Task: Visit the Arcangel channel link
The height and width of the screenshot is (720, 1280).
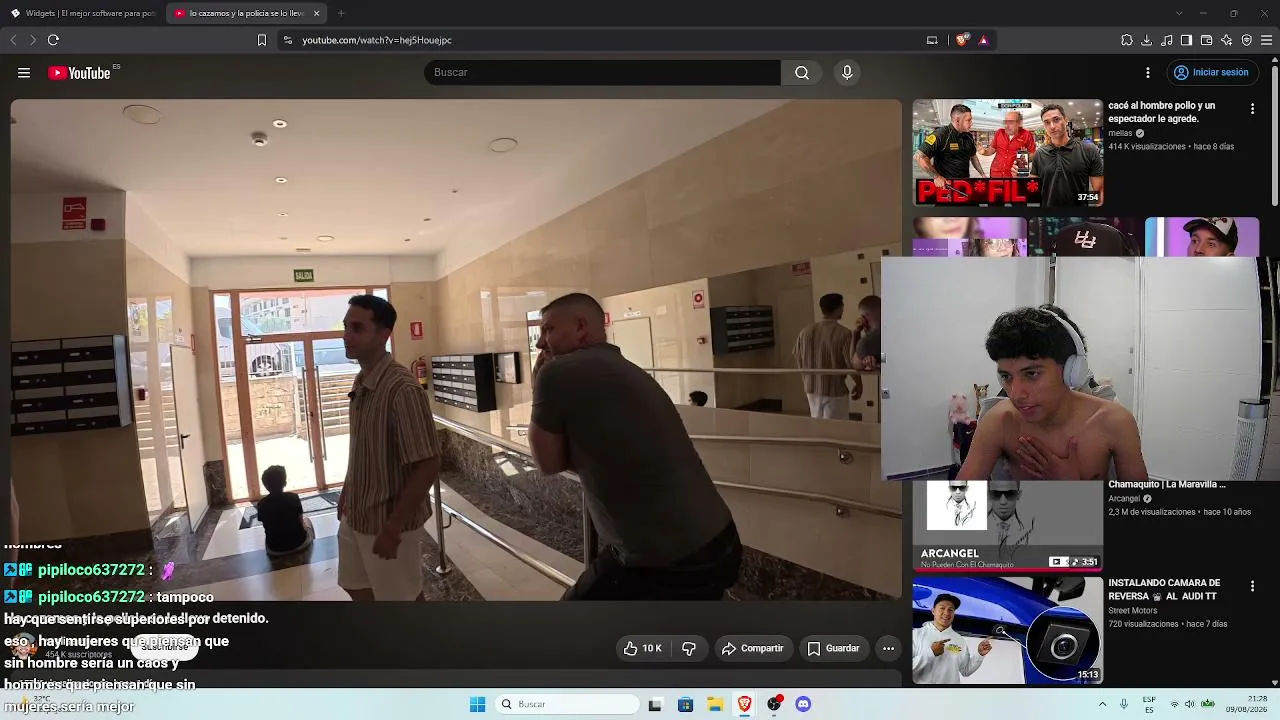Action: click(1124, 499)
